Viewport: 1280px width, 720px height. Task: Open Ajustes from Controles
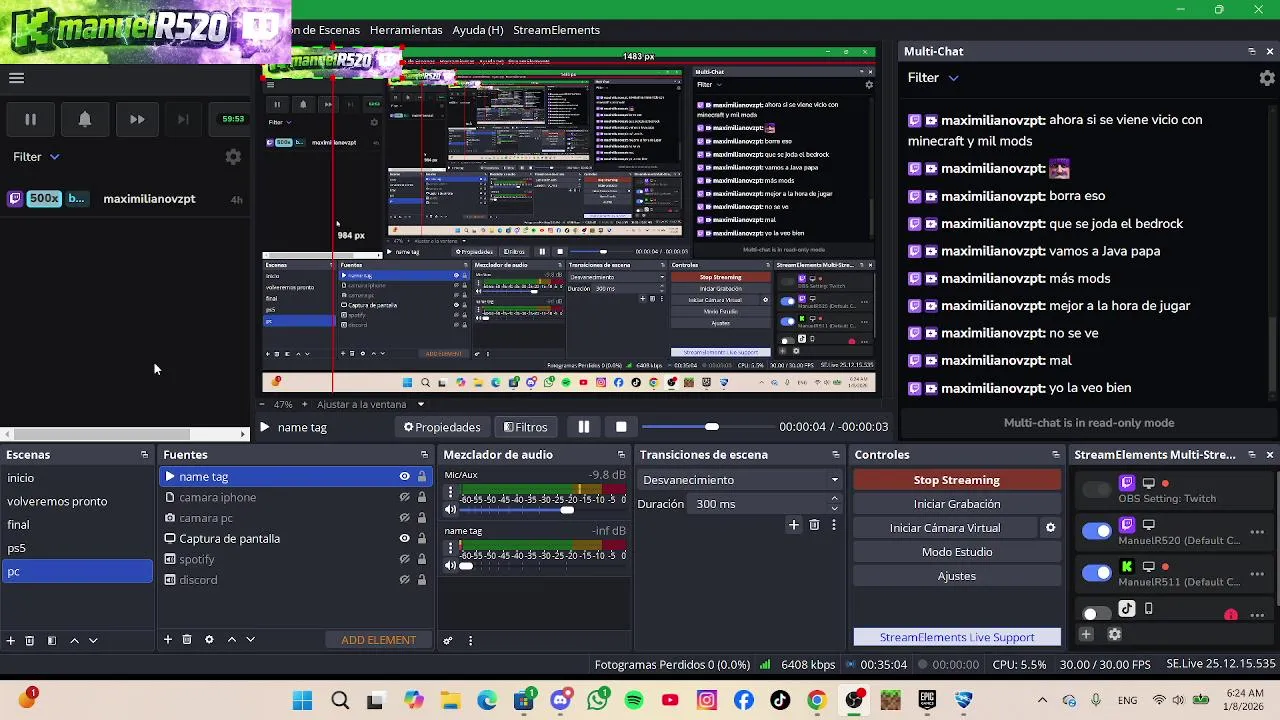(x=957, y=576)
